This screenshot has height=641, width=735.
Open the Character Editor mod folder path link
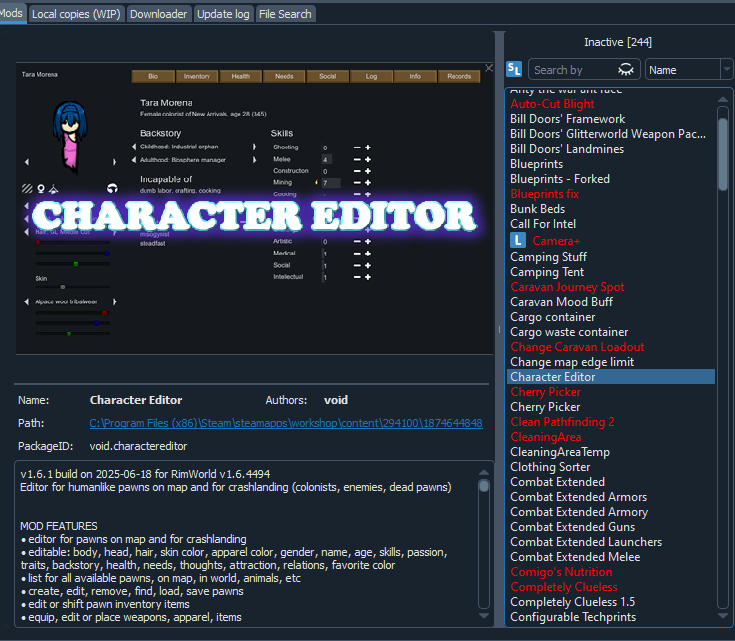tap(286, 423)
